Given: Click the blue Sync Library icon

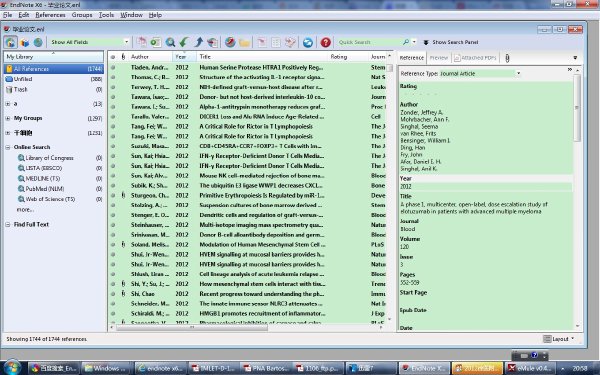Looking at the screenshot, I should (x=308, y=42).
